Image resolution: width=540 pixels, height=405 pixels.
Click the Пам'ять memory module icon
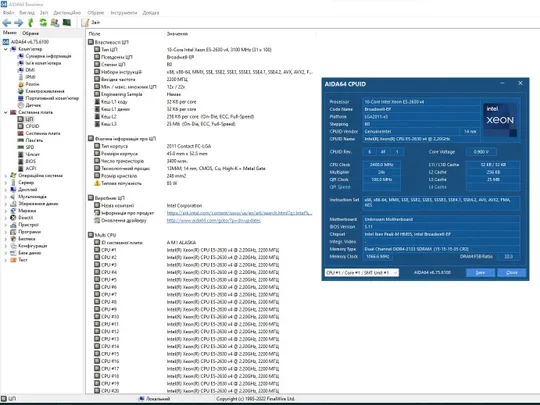pos(21,140)
